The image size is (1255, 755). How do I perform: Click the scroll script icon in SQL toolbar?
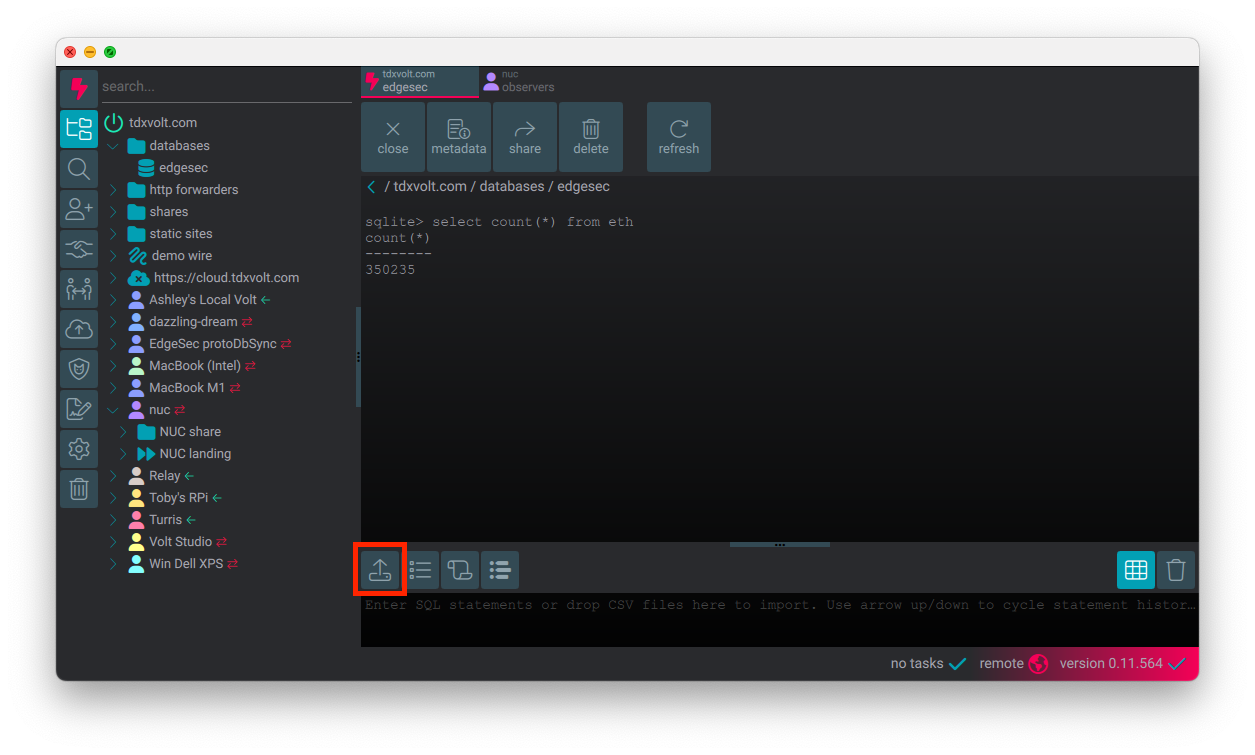click(460, 570)
